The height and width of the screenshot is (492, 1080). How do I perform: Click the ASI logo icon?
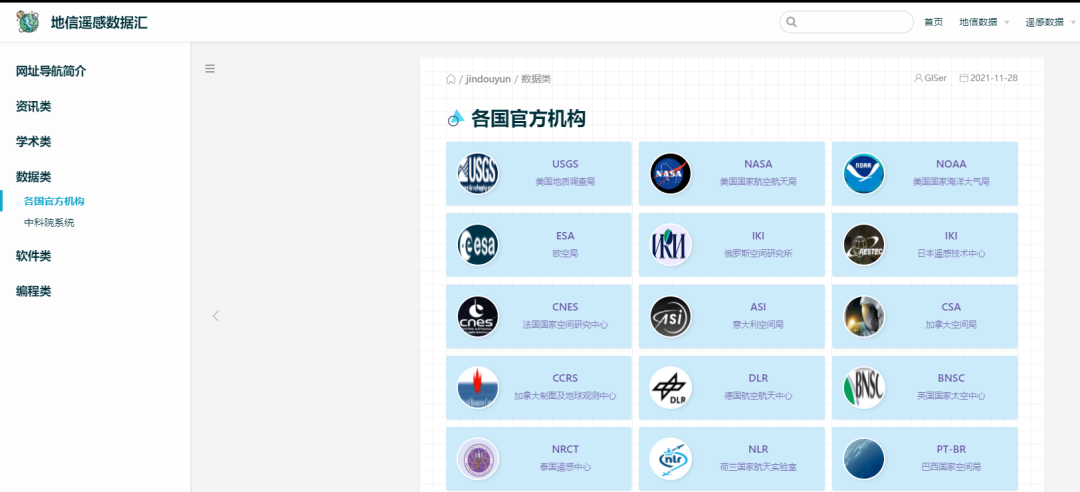671,316
